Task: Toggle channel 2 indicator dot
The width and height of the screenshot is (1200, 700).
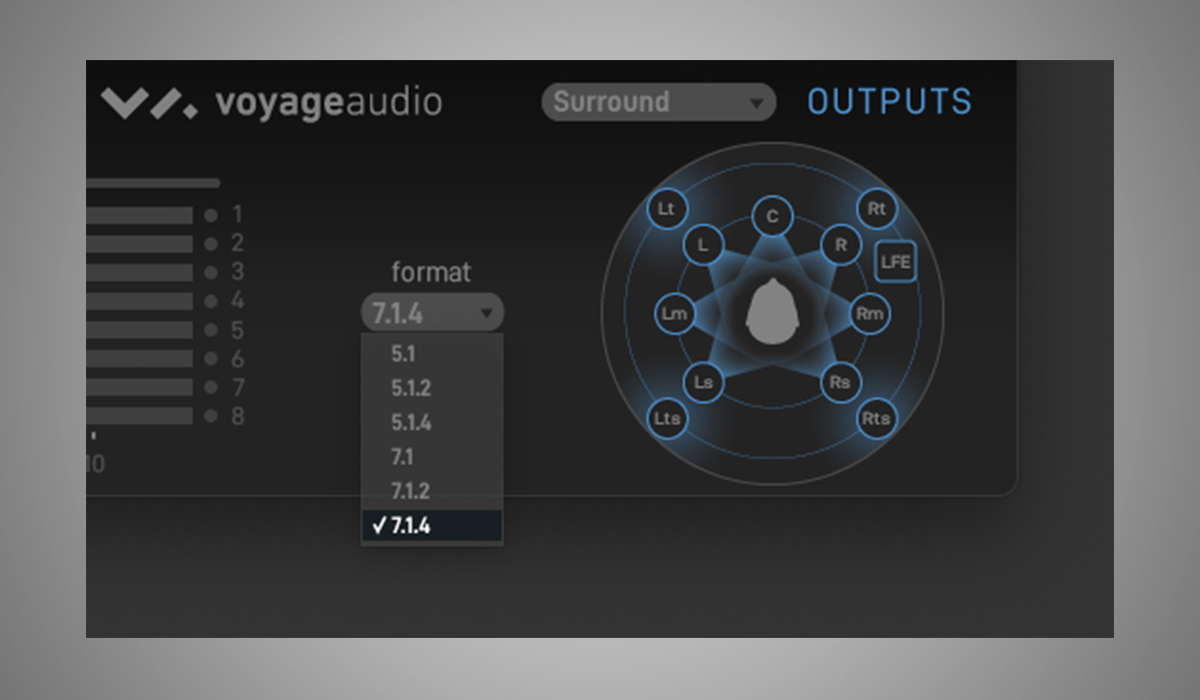Action: 211,244
